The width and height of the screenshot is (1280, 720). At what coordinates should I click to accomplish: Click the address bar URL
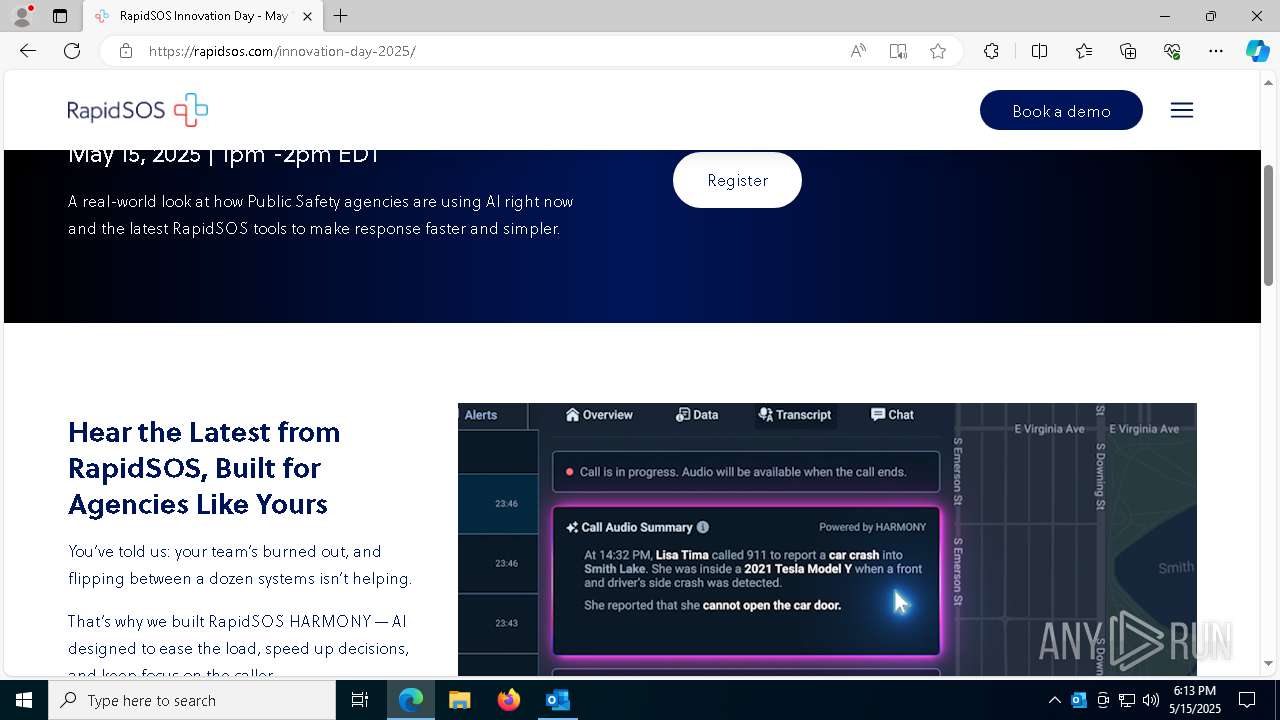[282, 51]
